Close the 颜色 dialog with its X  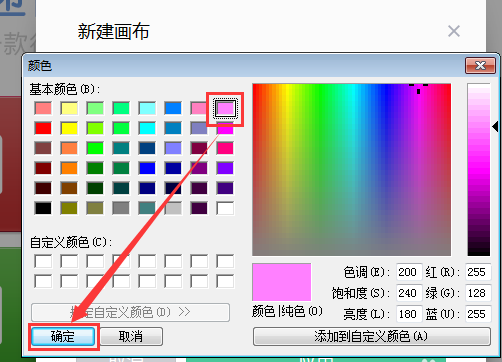click(x=480, y=65)
